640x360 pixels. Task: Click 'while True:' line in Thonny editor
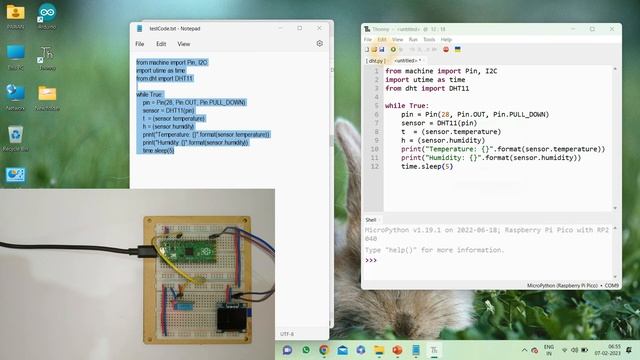[x=407, y=106]
